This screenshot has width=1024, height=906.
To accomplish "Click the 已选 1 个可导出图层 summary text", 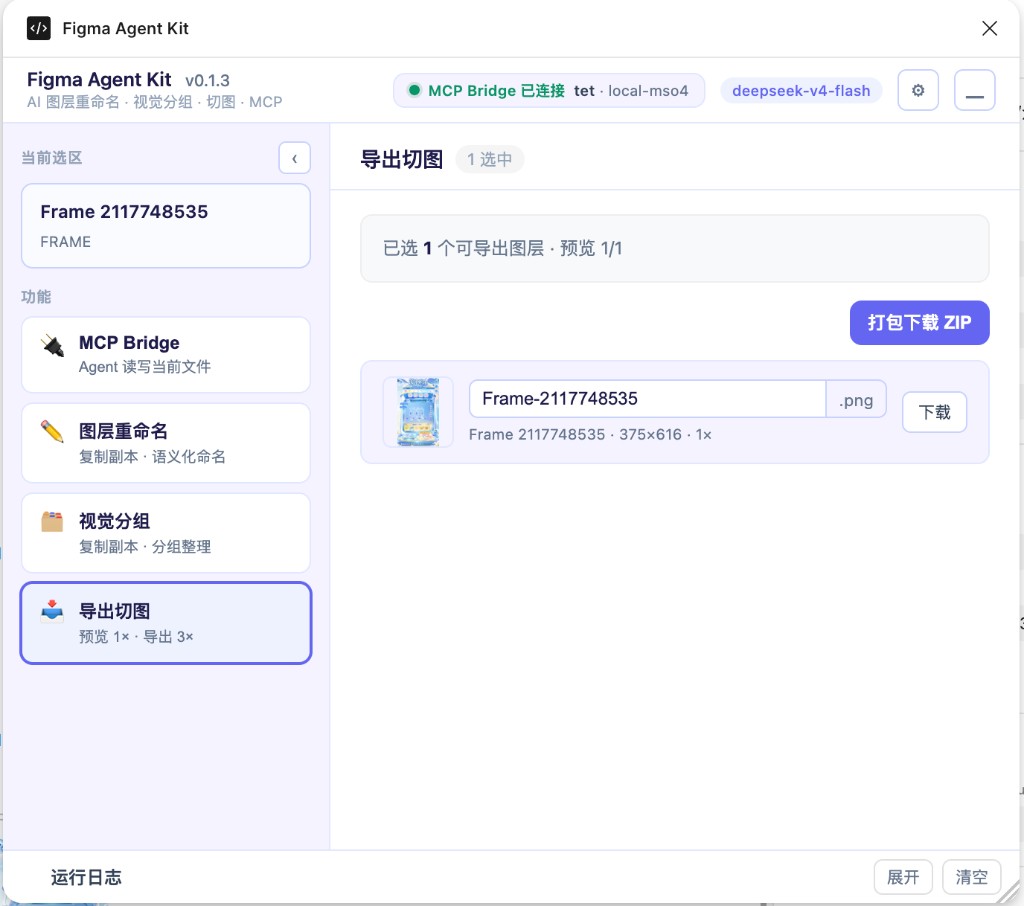I will (502, 248).
